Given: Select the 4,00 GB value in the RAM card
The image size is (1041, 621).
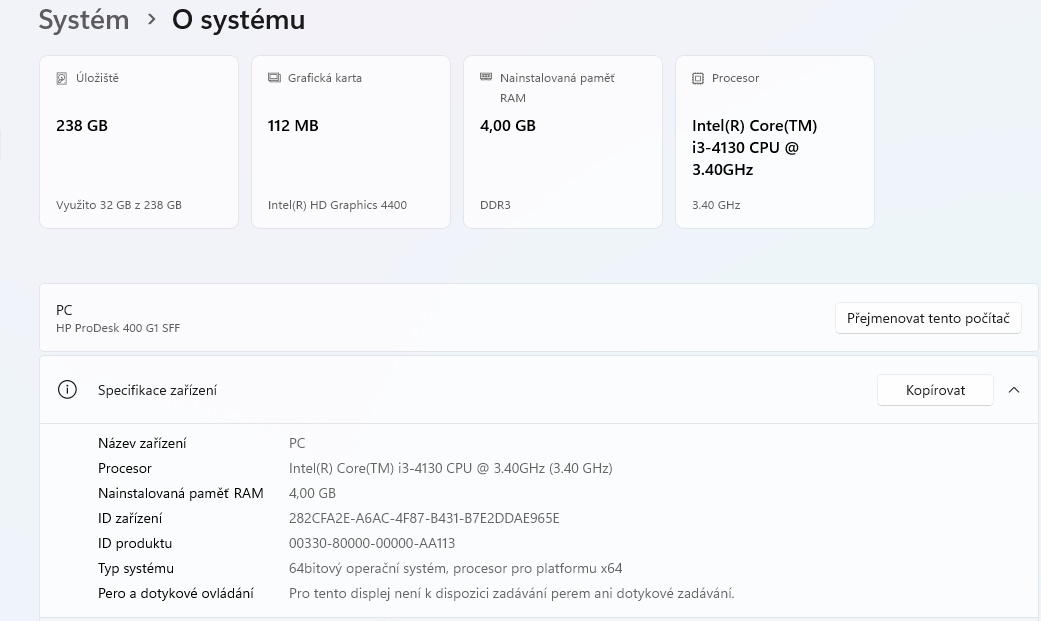Looking at the screenshot, I should 508,126.
